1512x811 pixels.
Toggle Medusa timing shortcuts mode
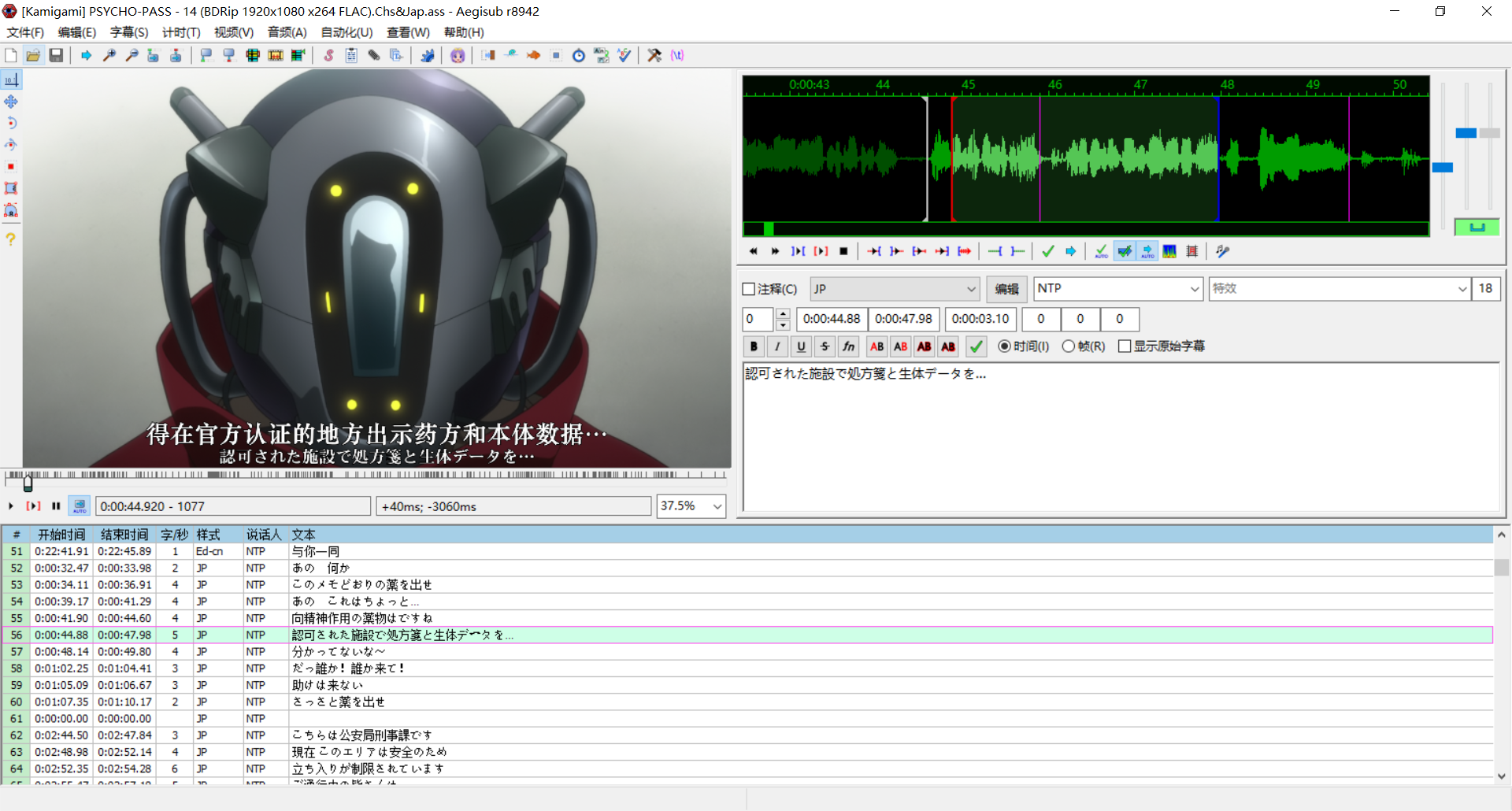click(x=1192, y=251)
